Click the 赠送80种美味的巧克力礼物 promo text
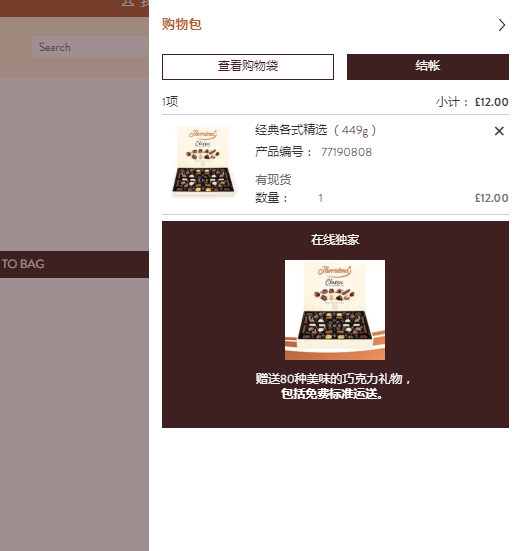The width and height of the screenshot is (513, 551). (333, 379)
